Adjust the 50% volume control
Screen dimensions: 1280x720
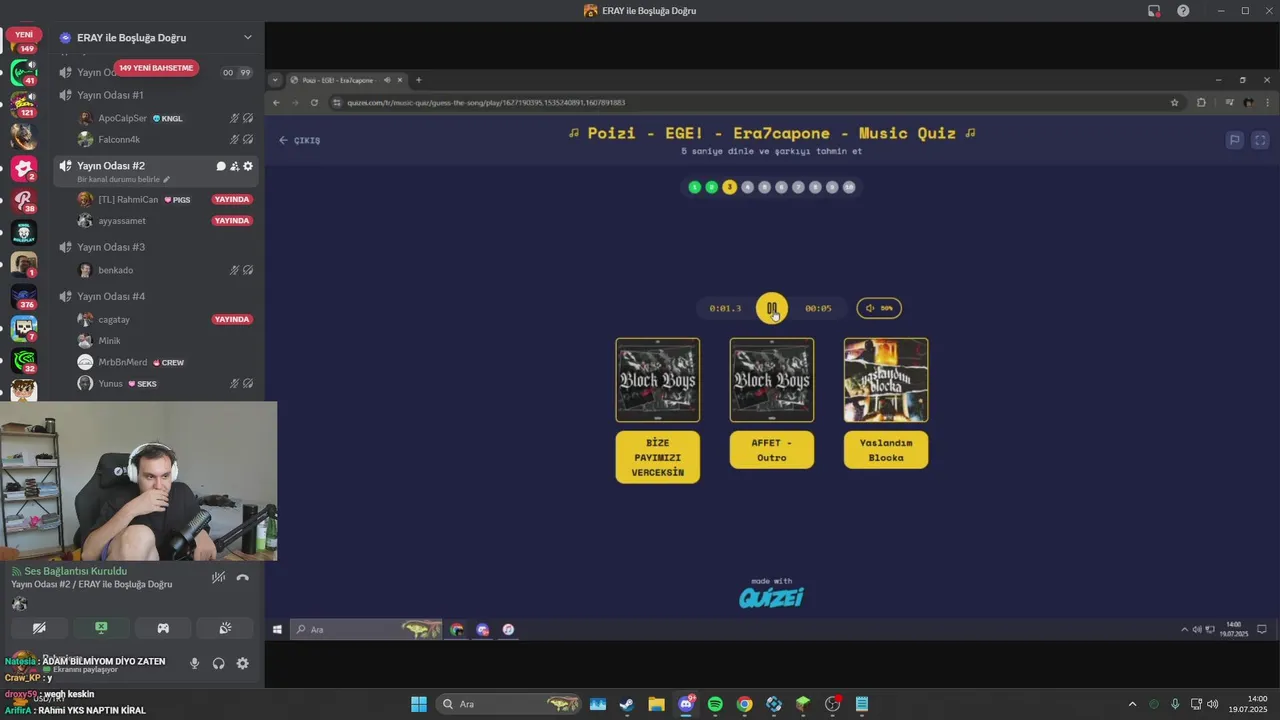(879, 308)
